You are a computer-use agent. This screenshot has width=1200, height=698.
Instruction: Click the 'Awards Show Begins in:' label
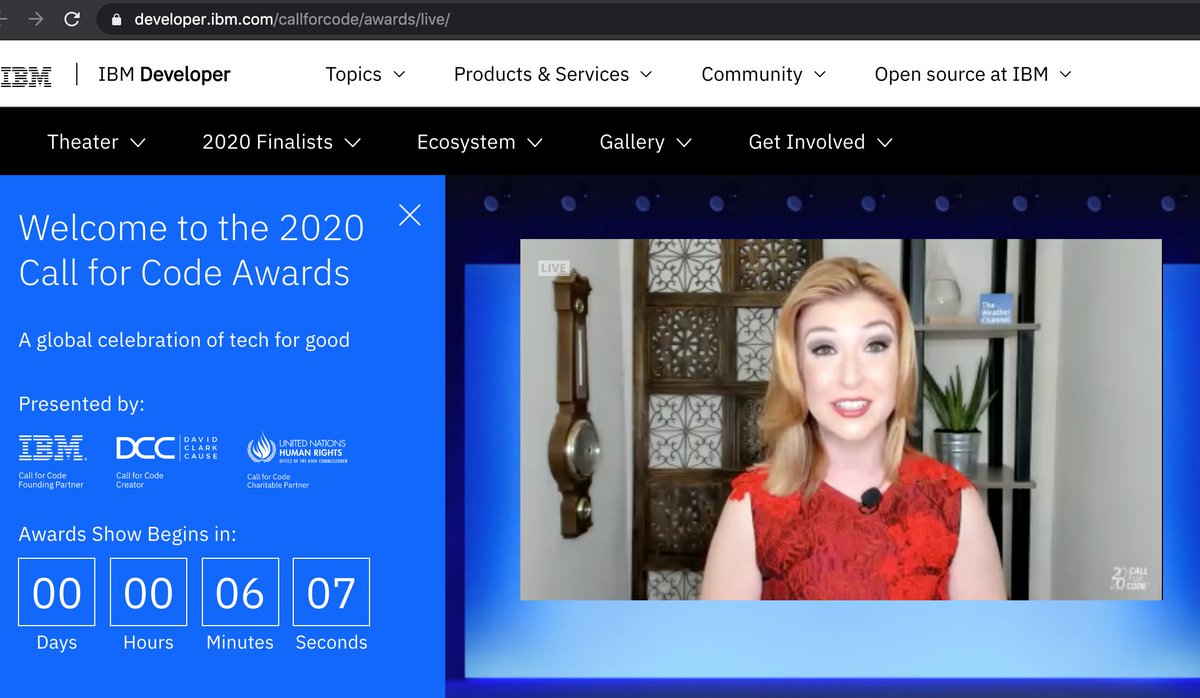128,534
